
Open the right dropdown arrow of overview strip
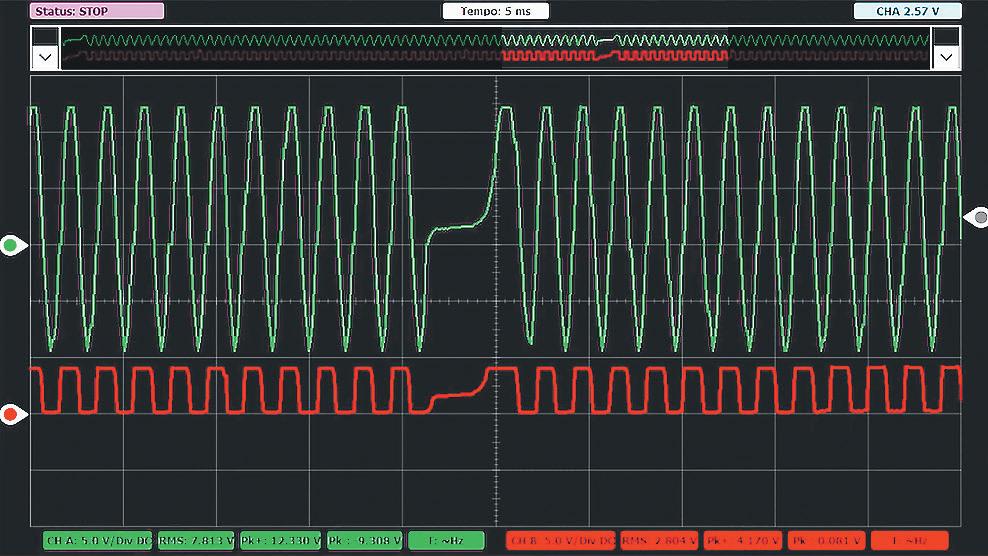(x=946, y=57)
